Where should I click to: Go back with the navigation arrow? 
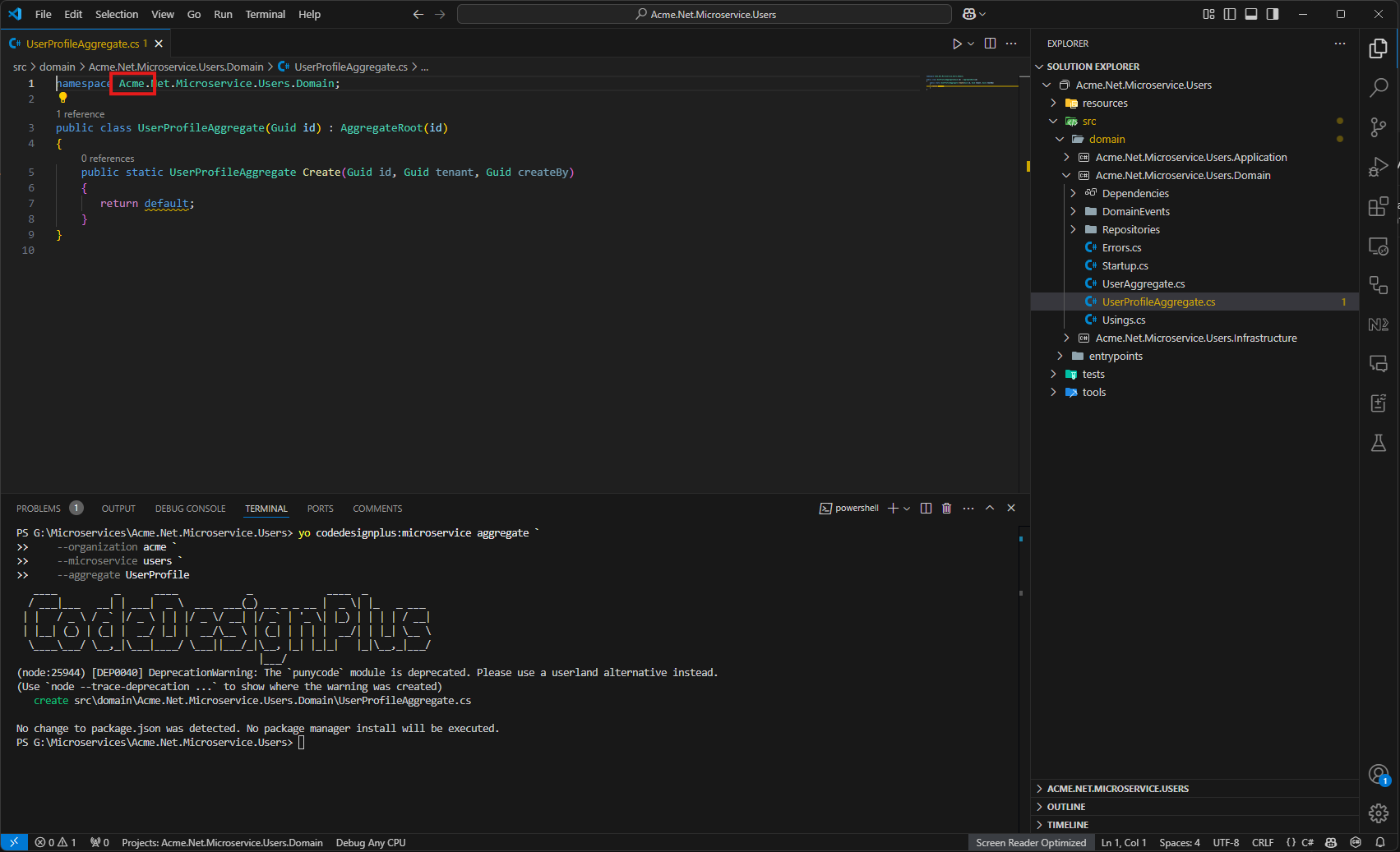tap(418, 14)
